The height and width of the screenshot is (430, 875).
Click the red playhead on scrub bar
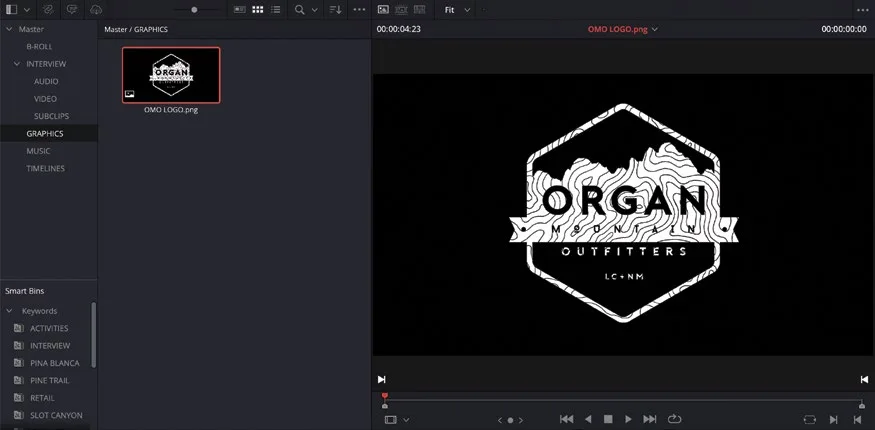[384, 397]
